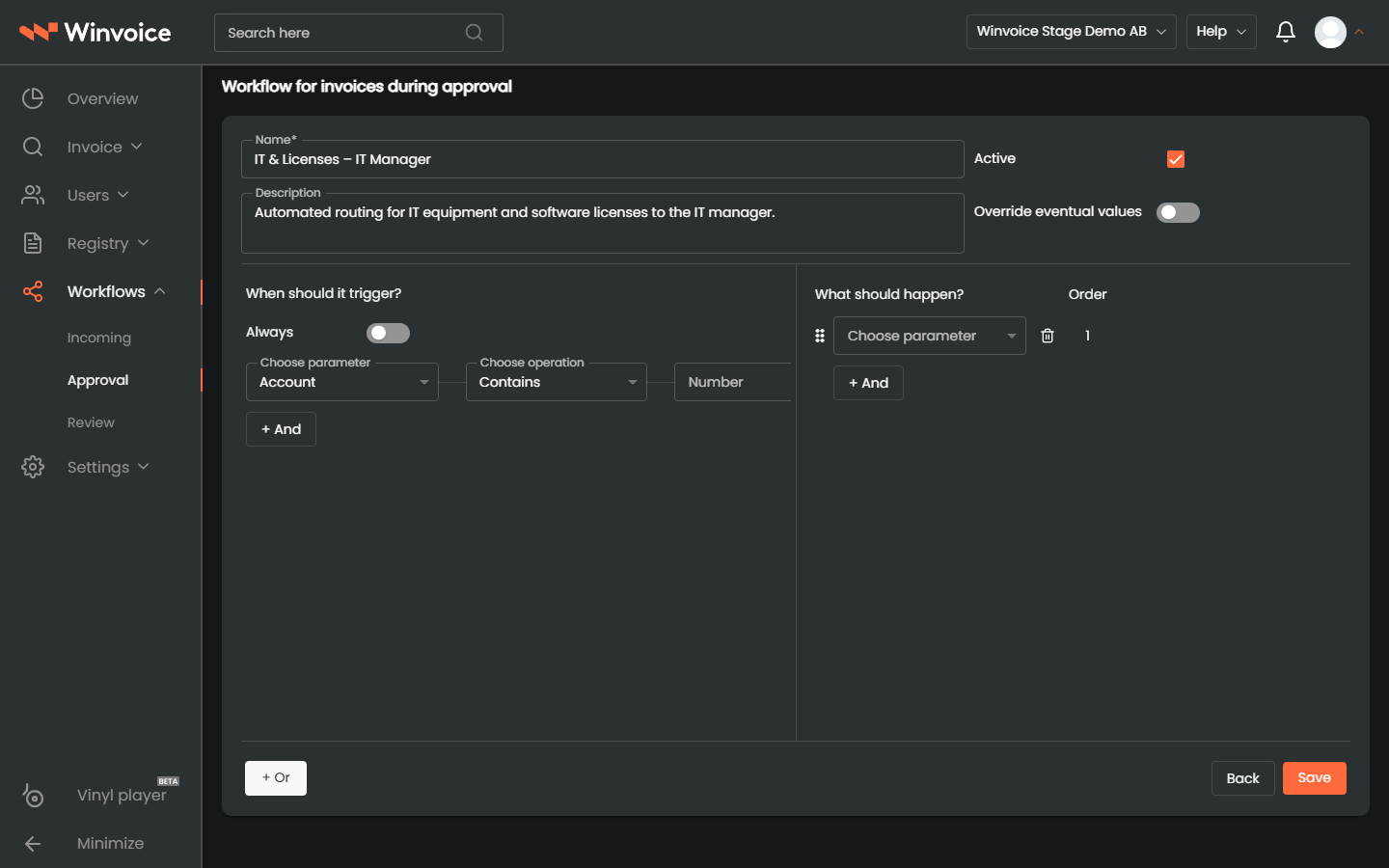Click the Back button

[x=1243, y=778]
